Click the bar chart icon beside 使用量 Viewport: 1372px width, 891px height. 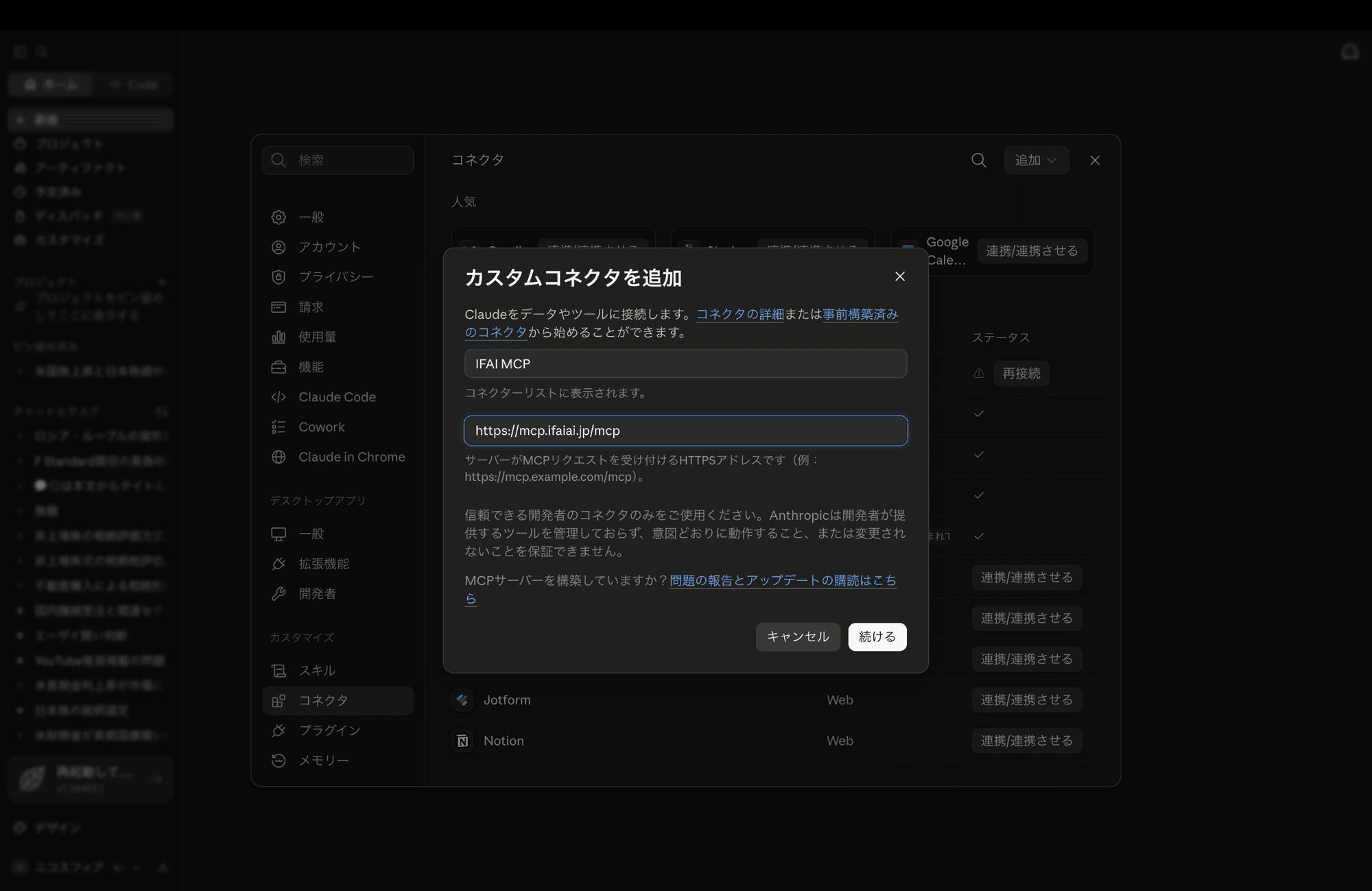279,337
